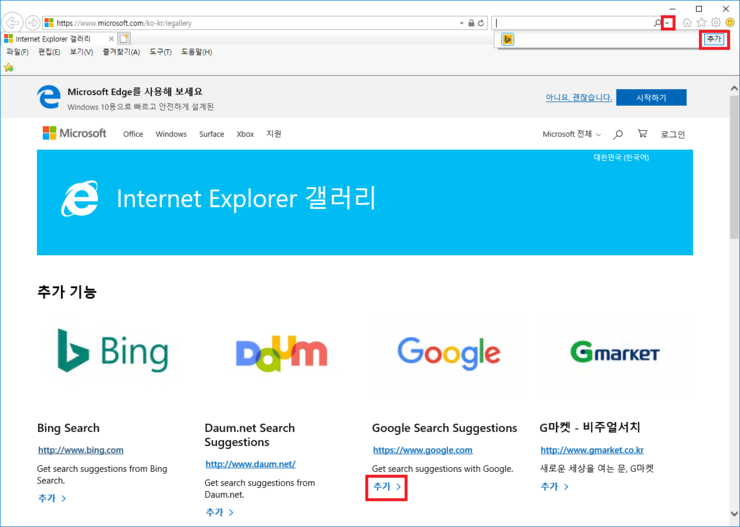Click the add to favorites bar star

(9, 67)
